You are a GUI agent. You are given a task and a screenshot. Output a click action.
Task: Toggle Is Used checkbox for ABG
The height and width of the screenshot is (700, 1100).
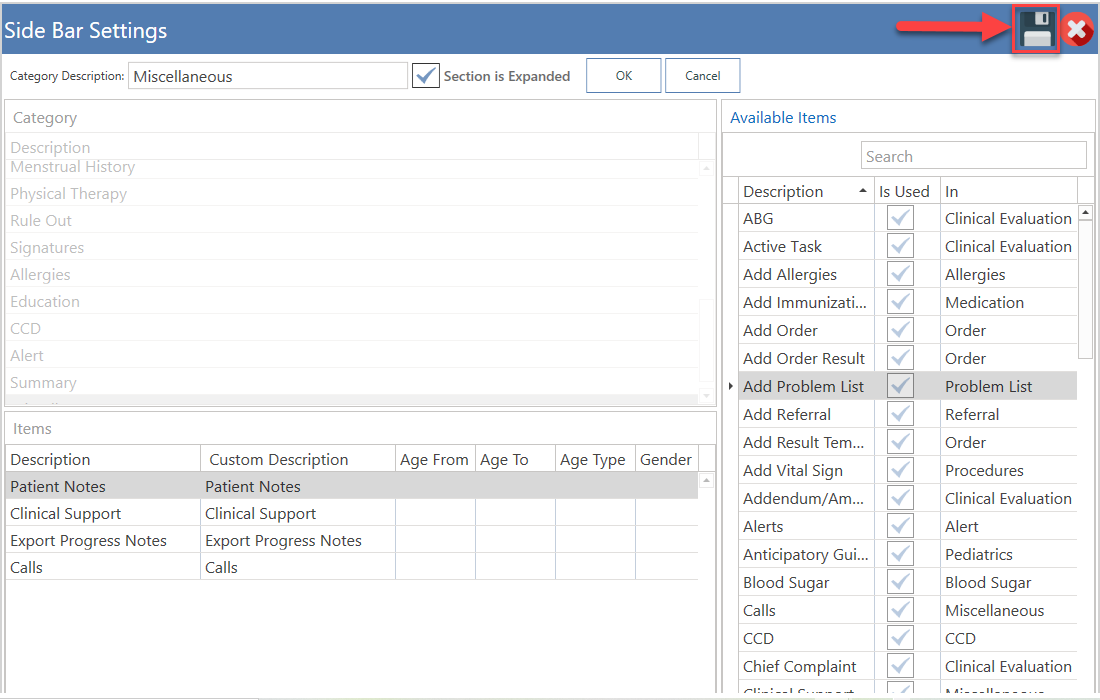(x=900, y=218)
